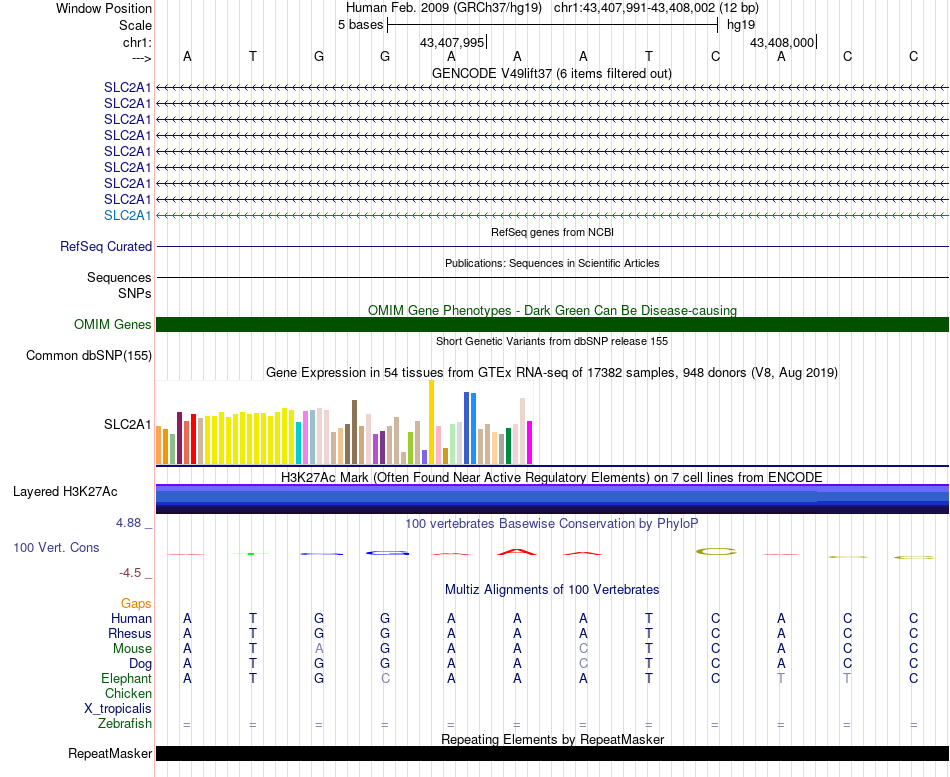This screenshot has width=950, height=777.
Task: Select the Elephant alignment row label
Action: [126, 678]
